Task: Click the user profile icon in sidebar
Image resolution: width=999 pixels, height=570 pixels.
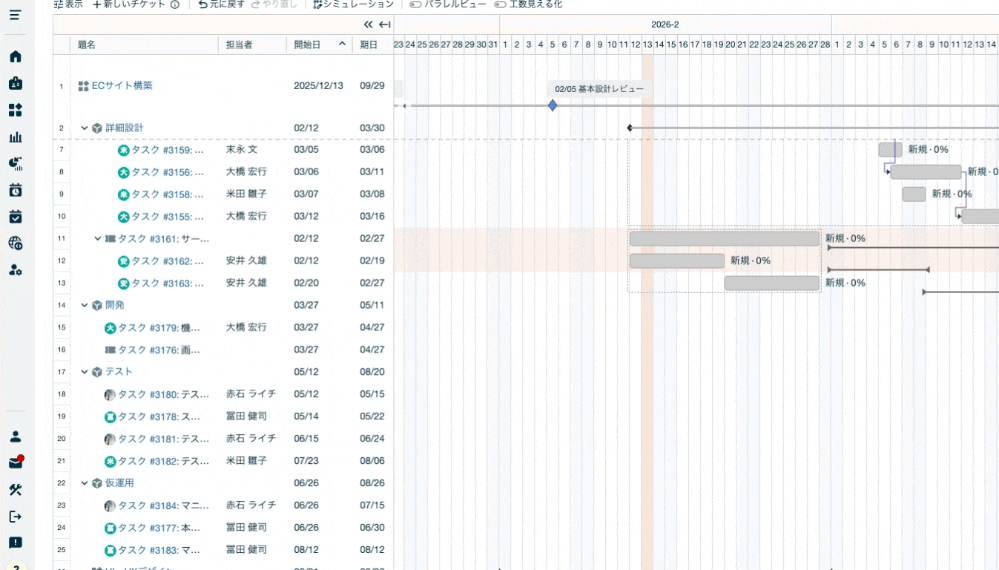Action: click(x=15, y=437)
